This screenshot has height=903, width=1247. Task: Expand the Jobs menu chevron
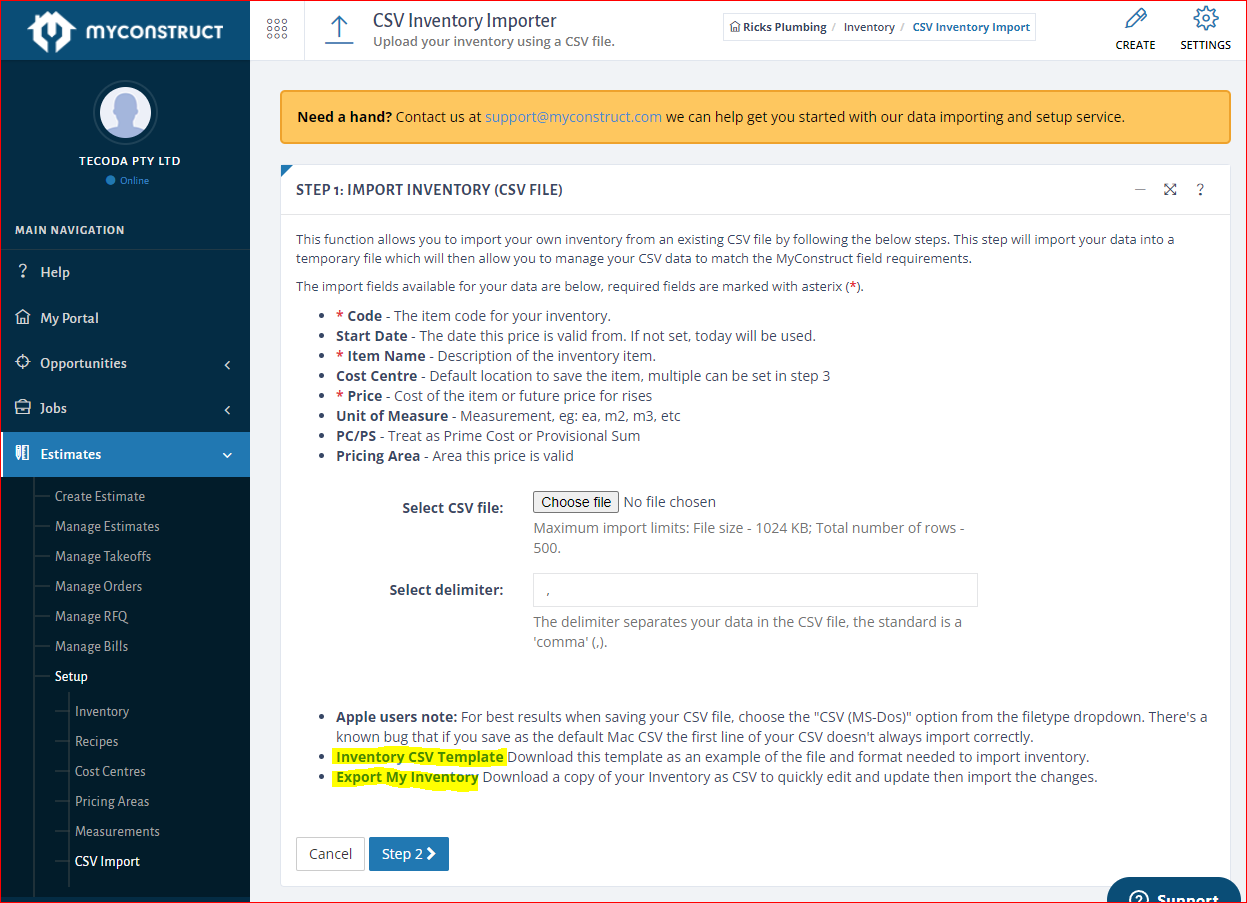pyautogui.click(x=227, y=410)
